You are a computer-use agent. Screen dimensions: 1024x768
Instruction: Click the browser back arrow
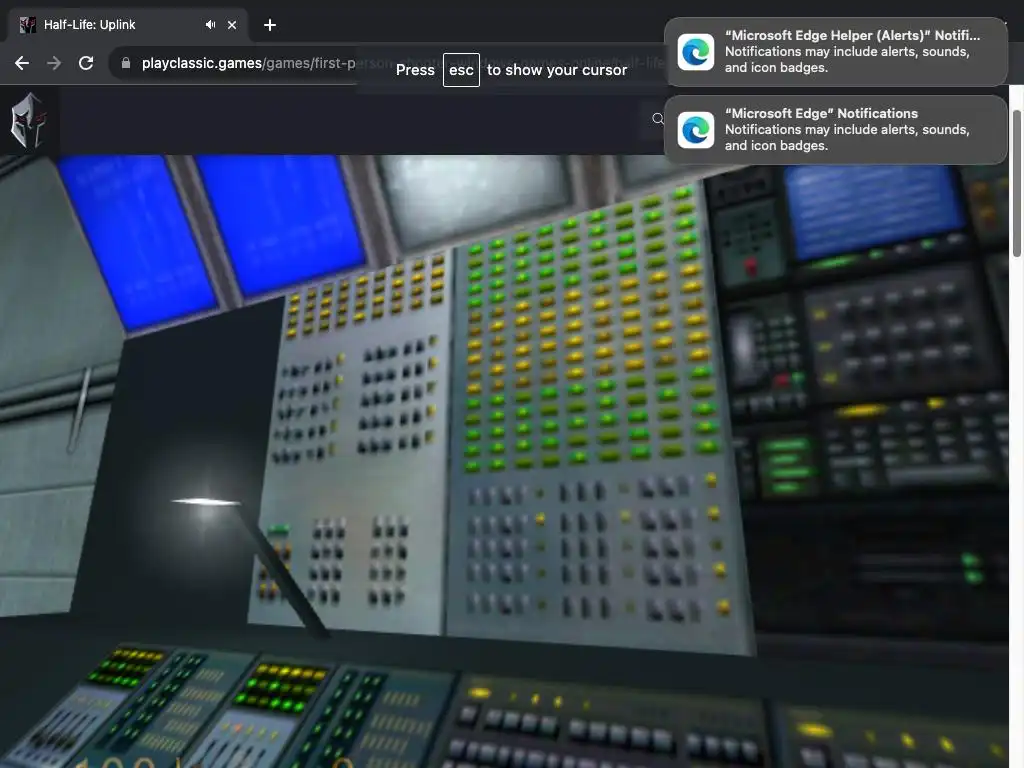(x=22, y=63)
